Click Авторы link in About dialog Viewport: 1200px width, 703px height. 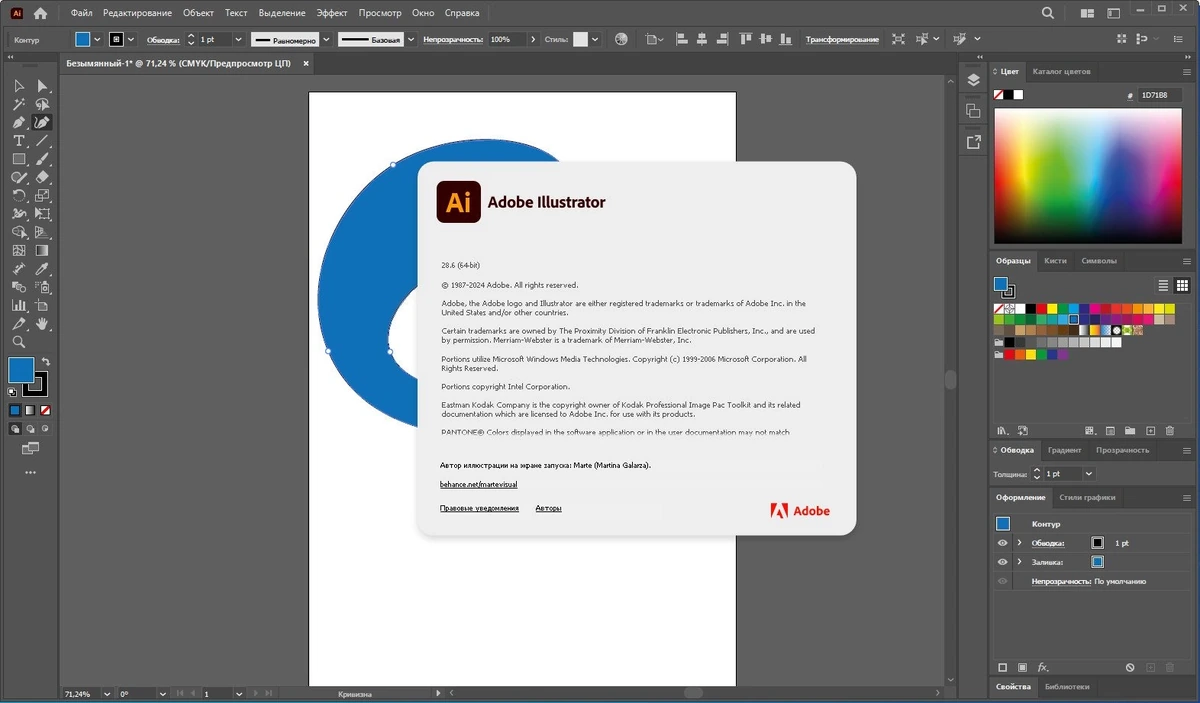coord(548,508)
